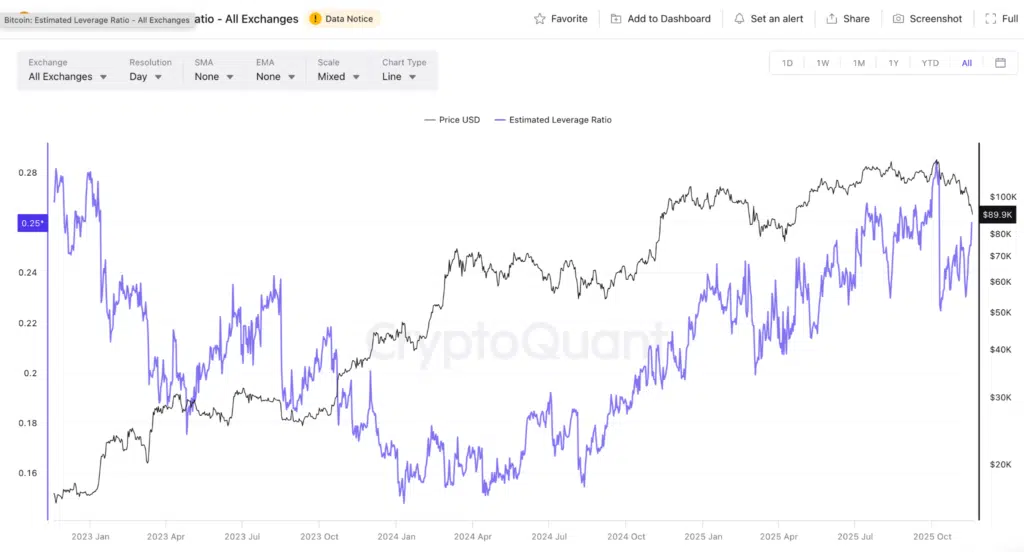The width and height of the screenshot is (1024, 552).
Task: Select the All time range option
Action: [x=967, y=63]
